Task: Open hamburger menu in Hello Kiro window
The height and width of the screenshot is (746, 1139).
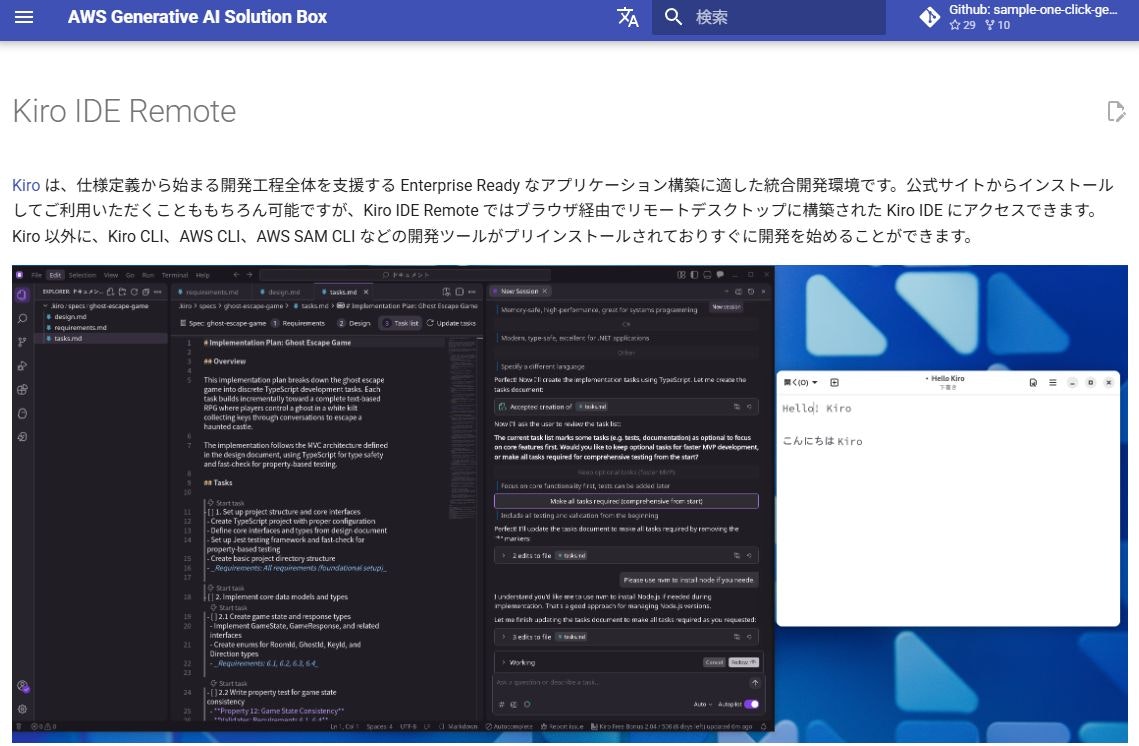Action: tap(1053, 382)
